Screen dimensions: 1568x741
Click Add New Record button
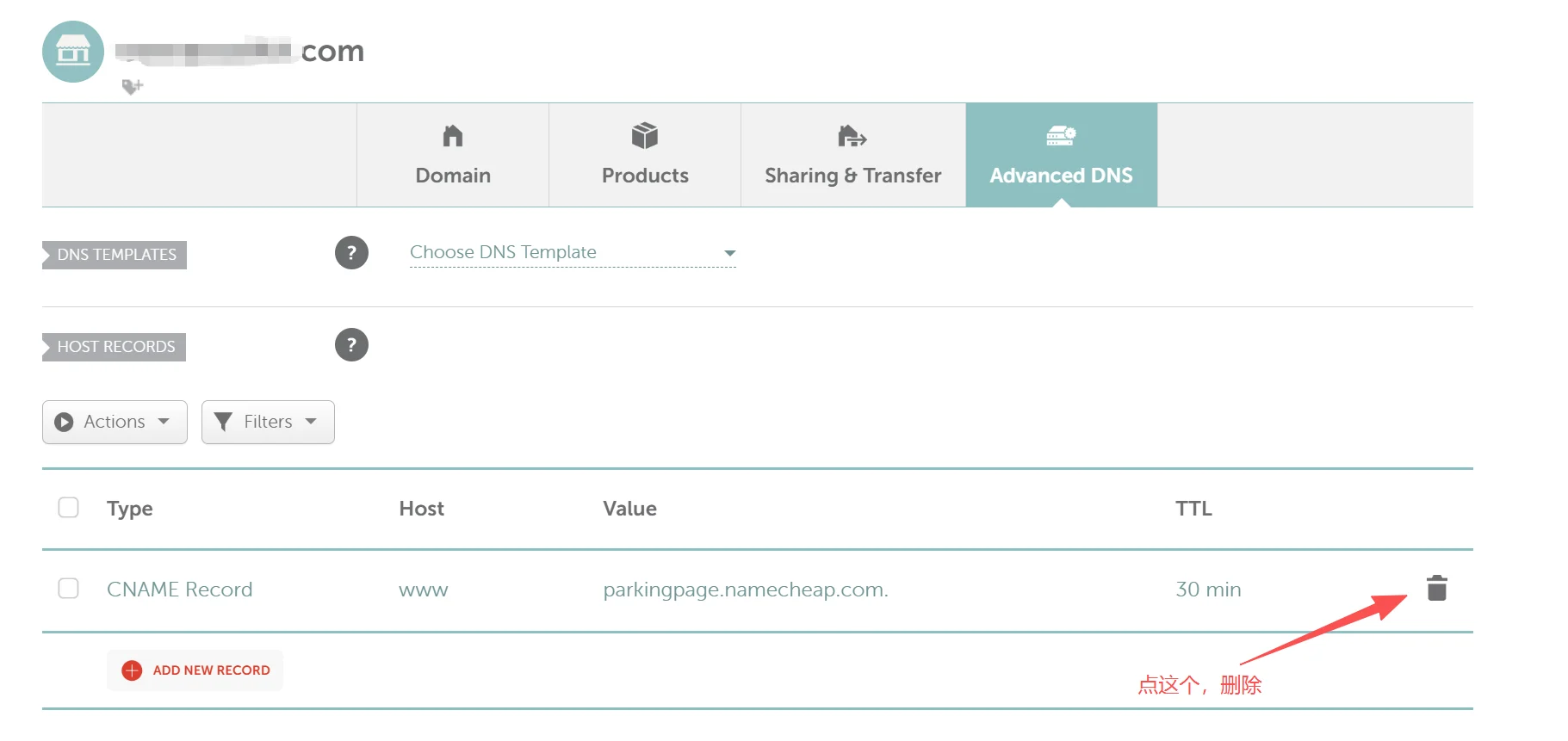coord(195,670)
